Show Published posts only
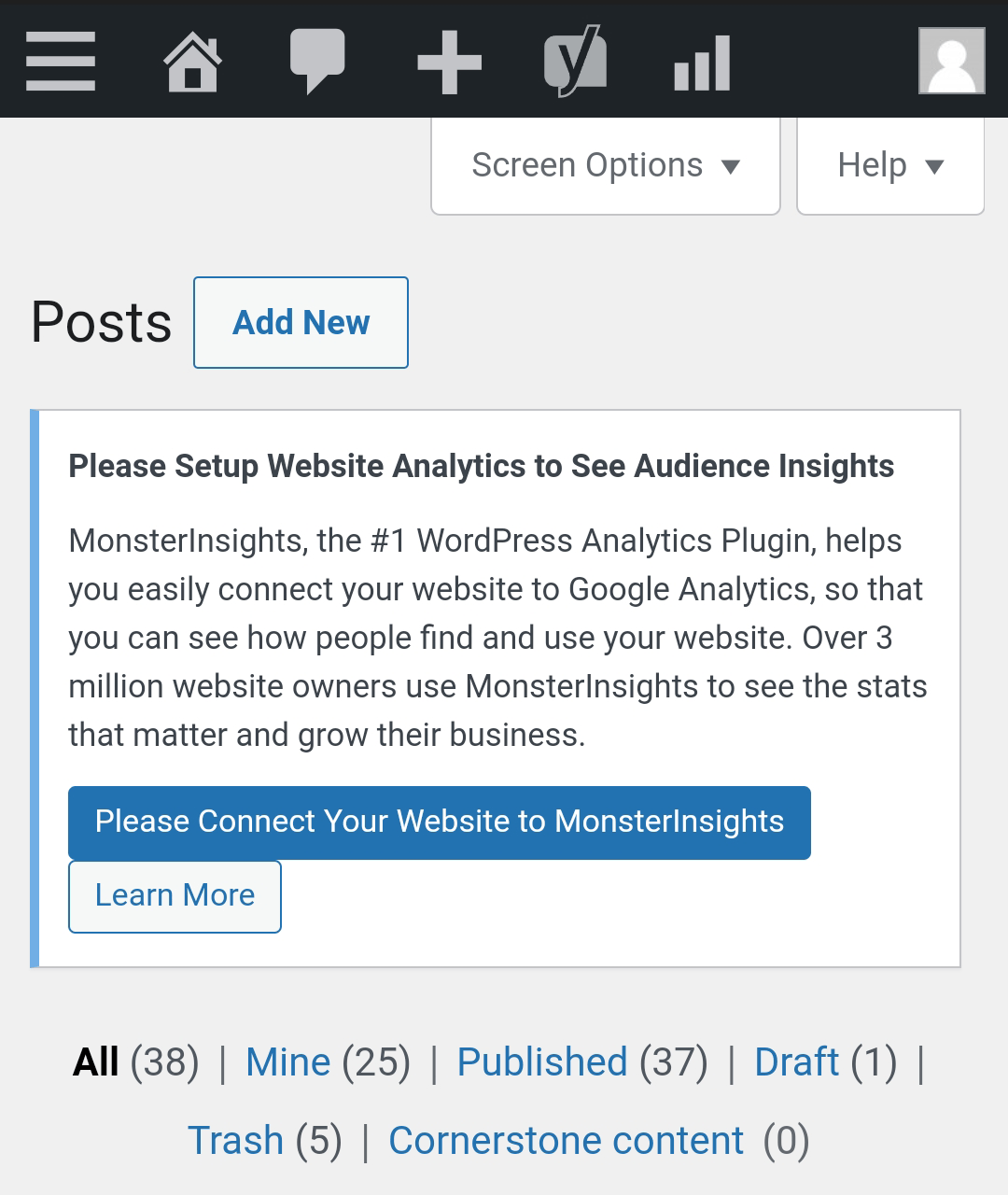The width and height of the screenshot is (1008, 1195). pyautogui.click(x=541, y=1062)
